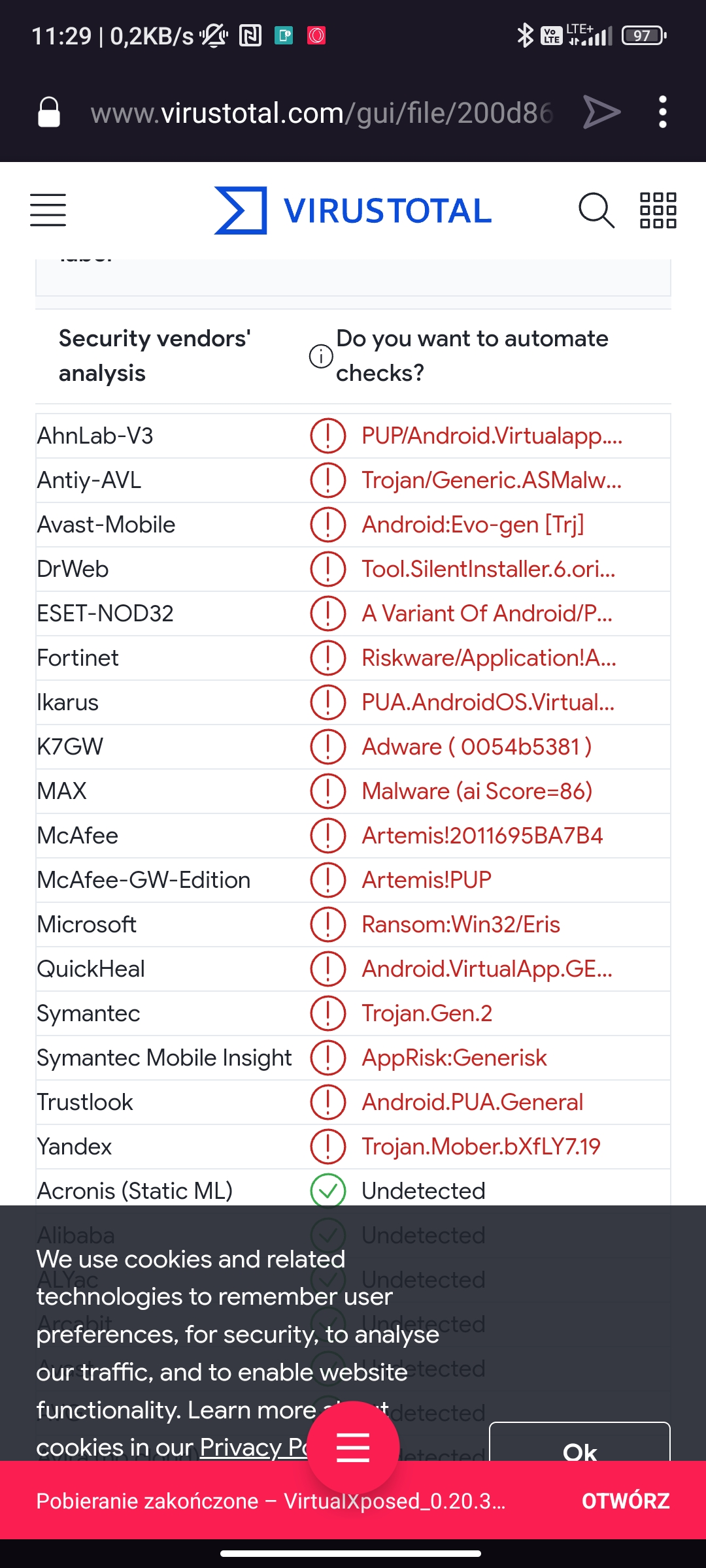Image resolution: width=706 pixels, height=1568 pixels.
Task: Click the warning icon beside Fortinet result
Action: point(328,657)
